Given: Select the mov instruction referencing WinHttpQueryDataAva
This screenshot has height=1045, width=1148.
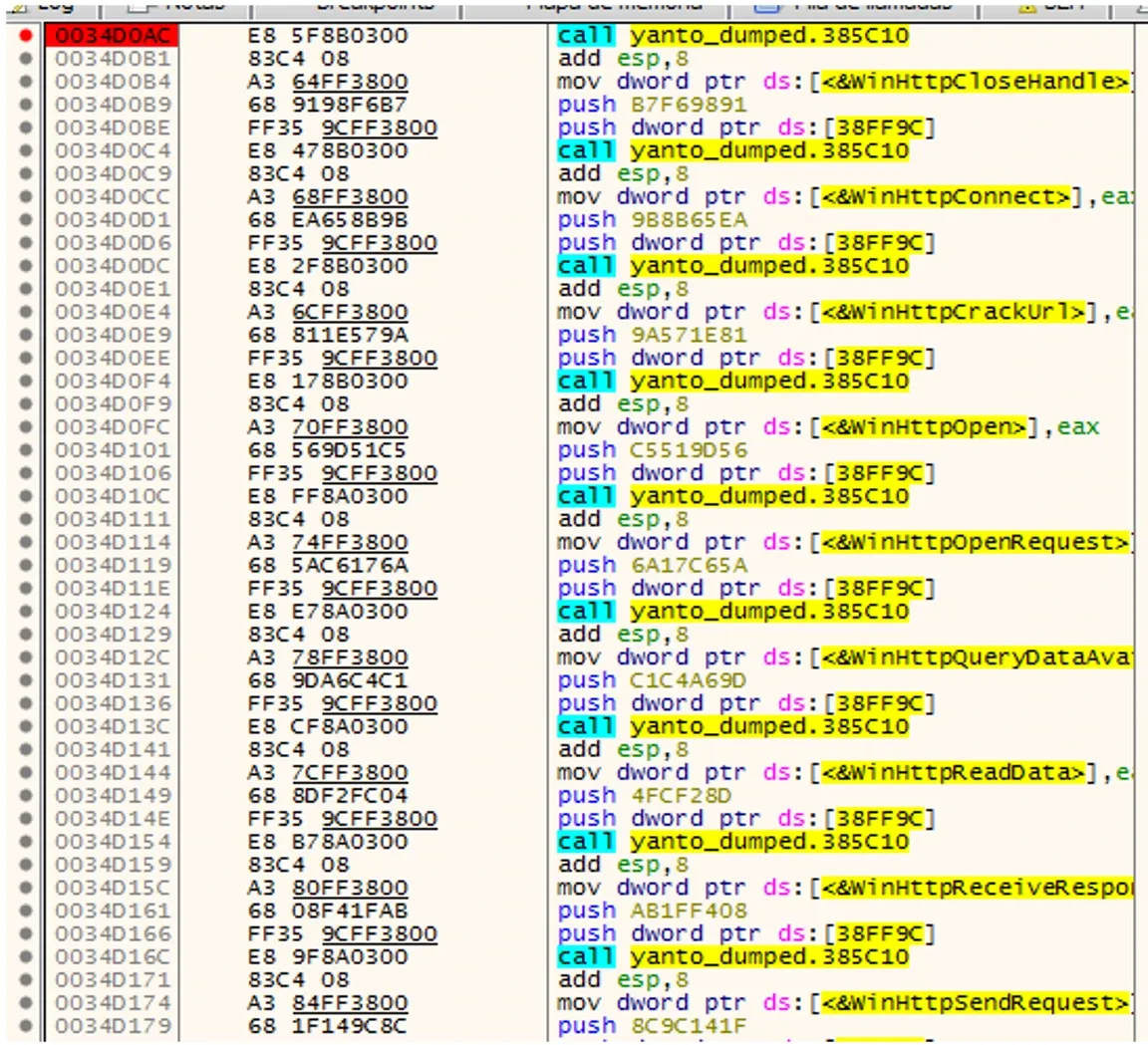Looking at the screenshot, I should [844, 657].
